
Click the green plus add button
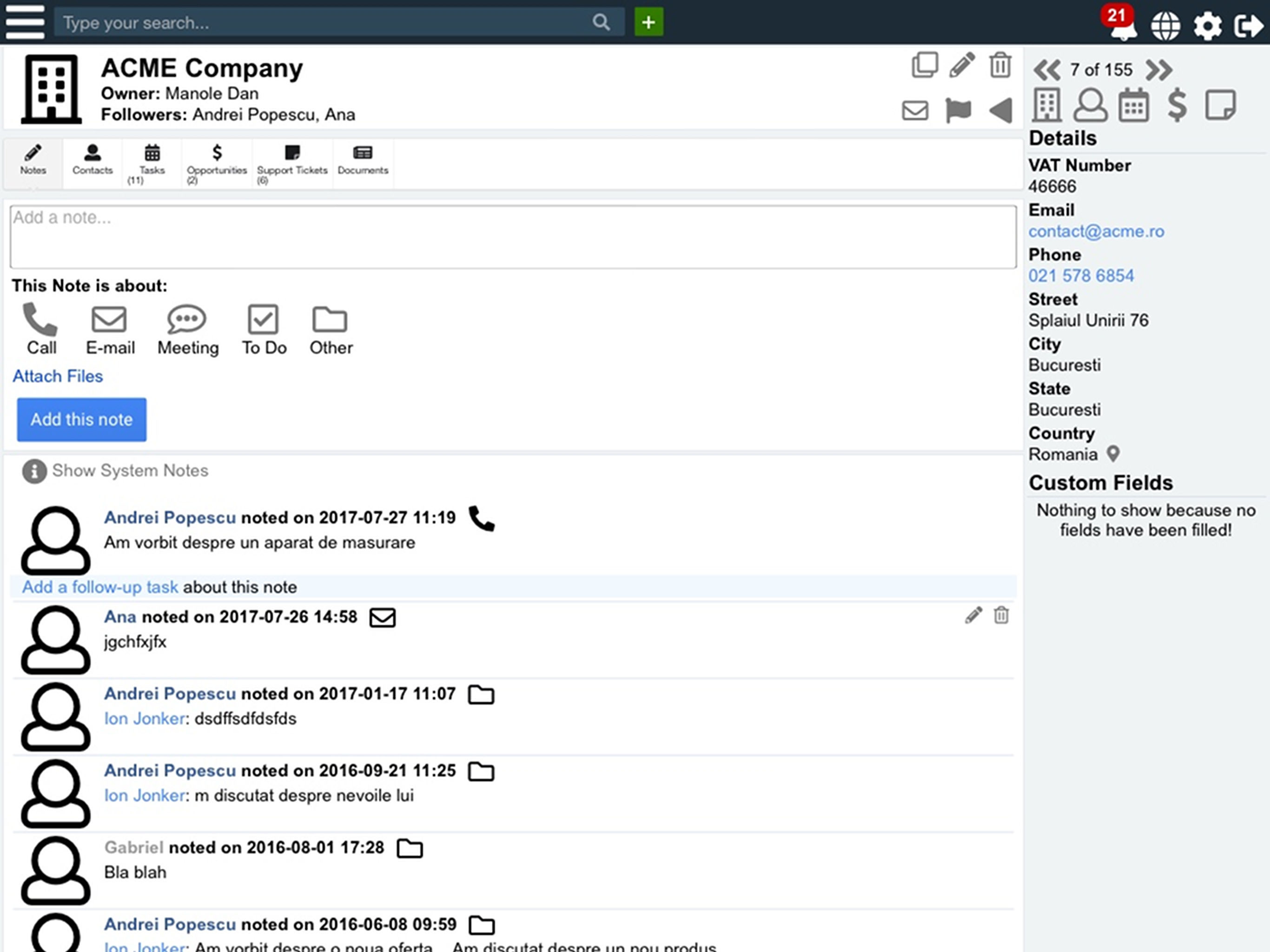coord(649,22)
